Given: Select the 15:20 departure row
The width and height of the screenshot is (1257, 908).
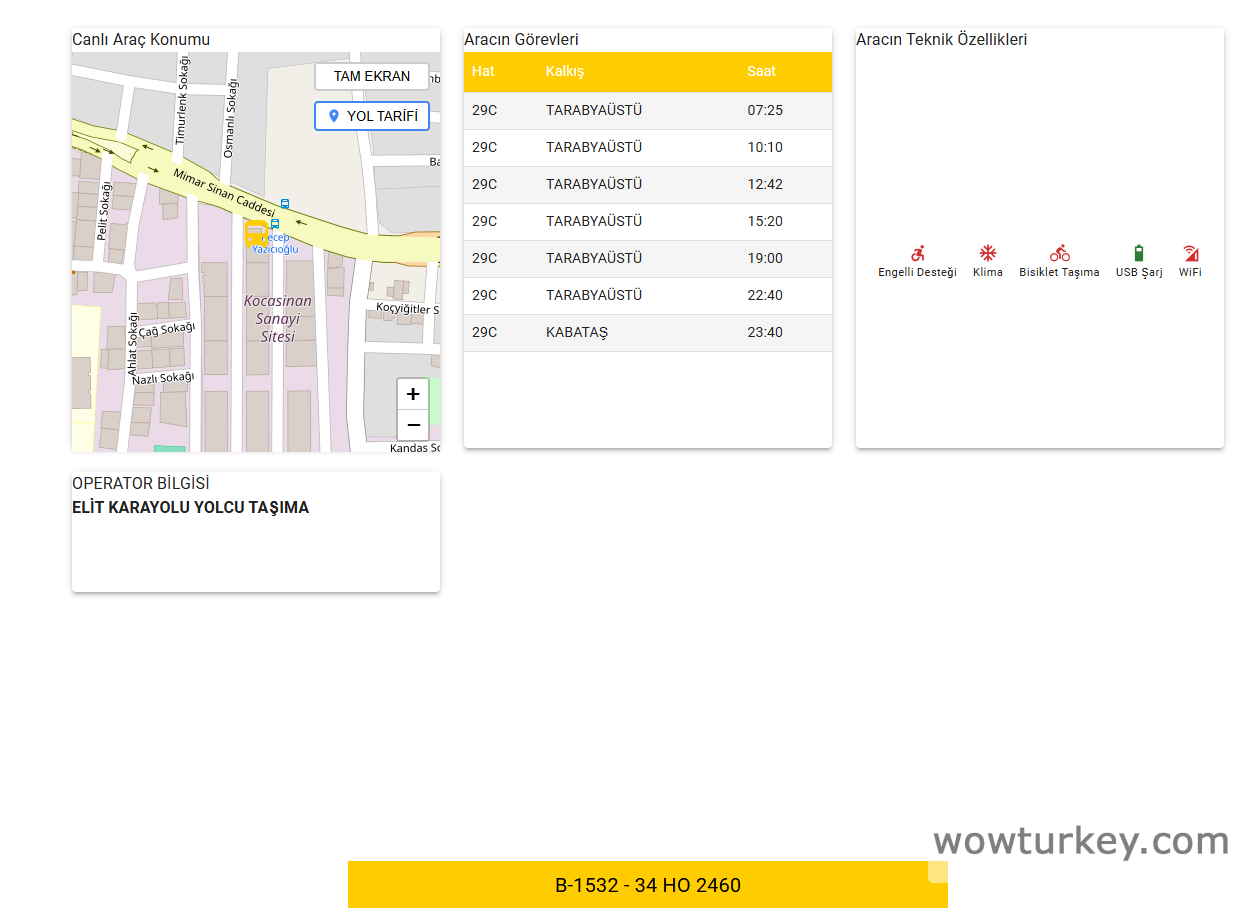Looking at the screenshot, I should [647, 221].
